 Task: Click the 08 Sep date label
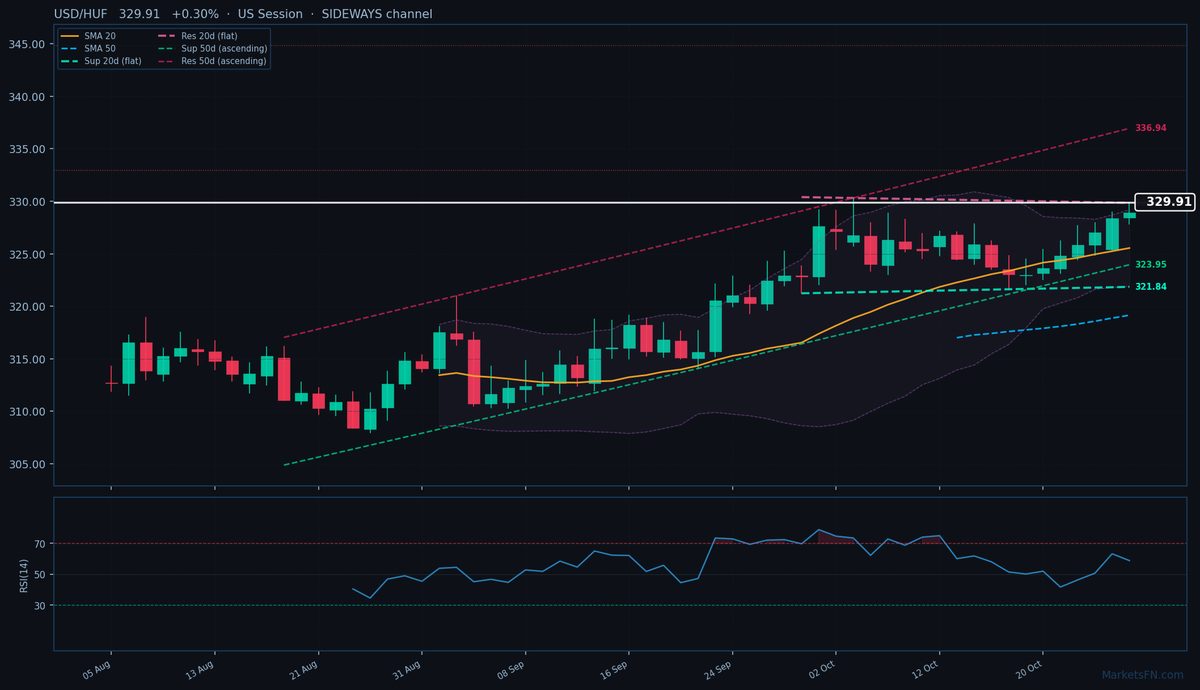[510, 669]
